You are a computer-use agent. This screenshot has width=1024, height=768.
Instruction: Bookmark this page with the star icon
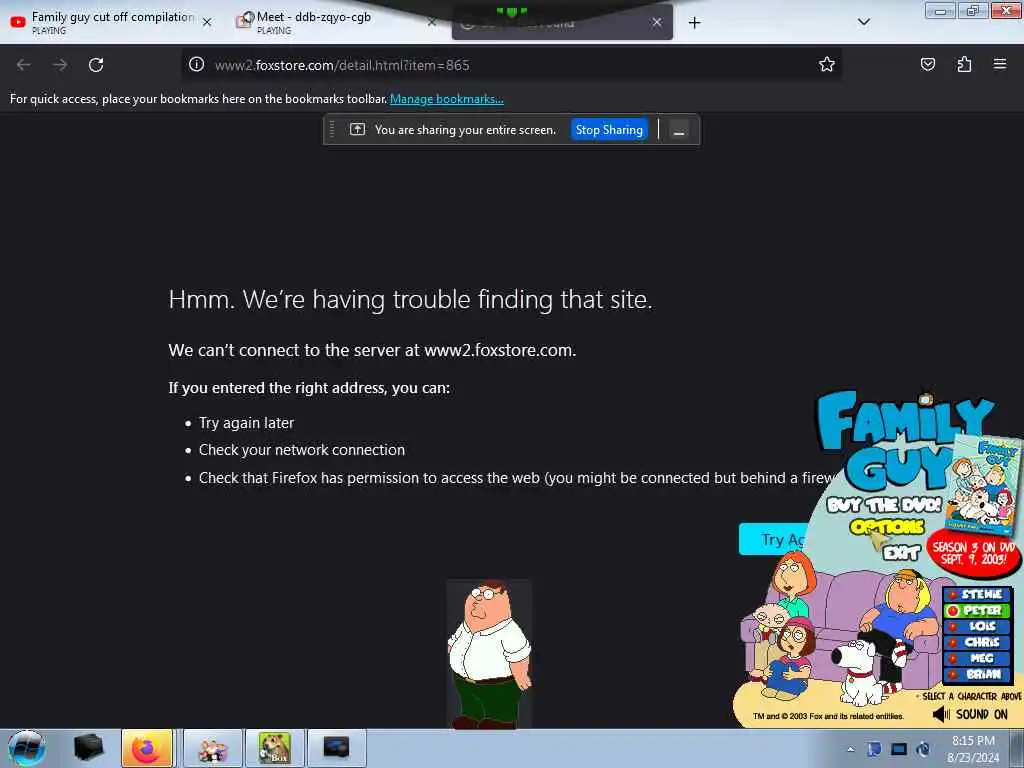[827, 64]
